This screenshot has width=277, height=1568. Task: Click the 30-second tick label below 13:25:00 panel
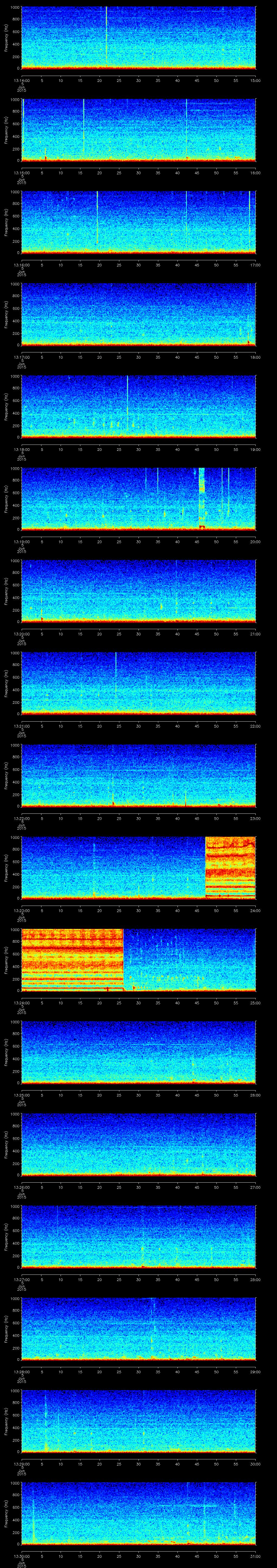point(138,1095)
